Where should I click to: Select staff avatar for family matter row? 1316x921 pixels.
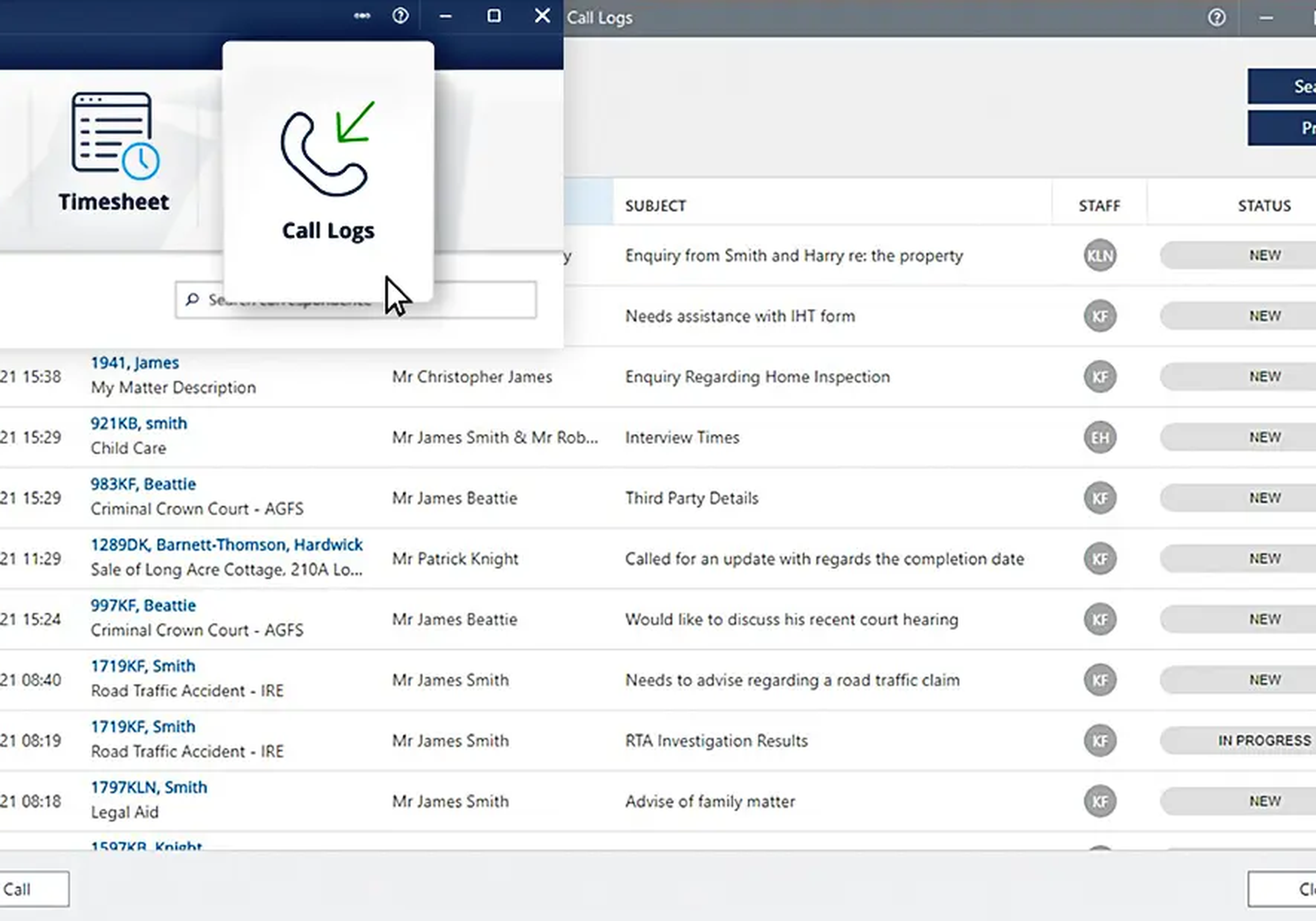click(1099, 801)
